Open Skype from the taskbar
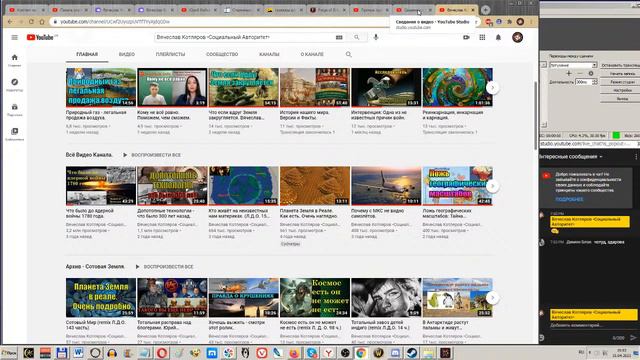 coord(311,353)
